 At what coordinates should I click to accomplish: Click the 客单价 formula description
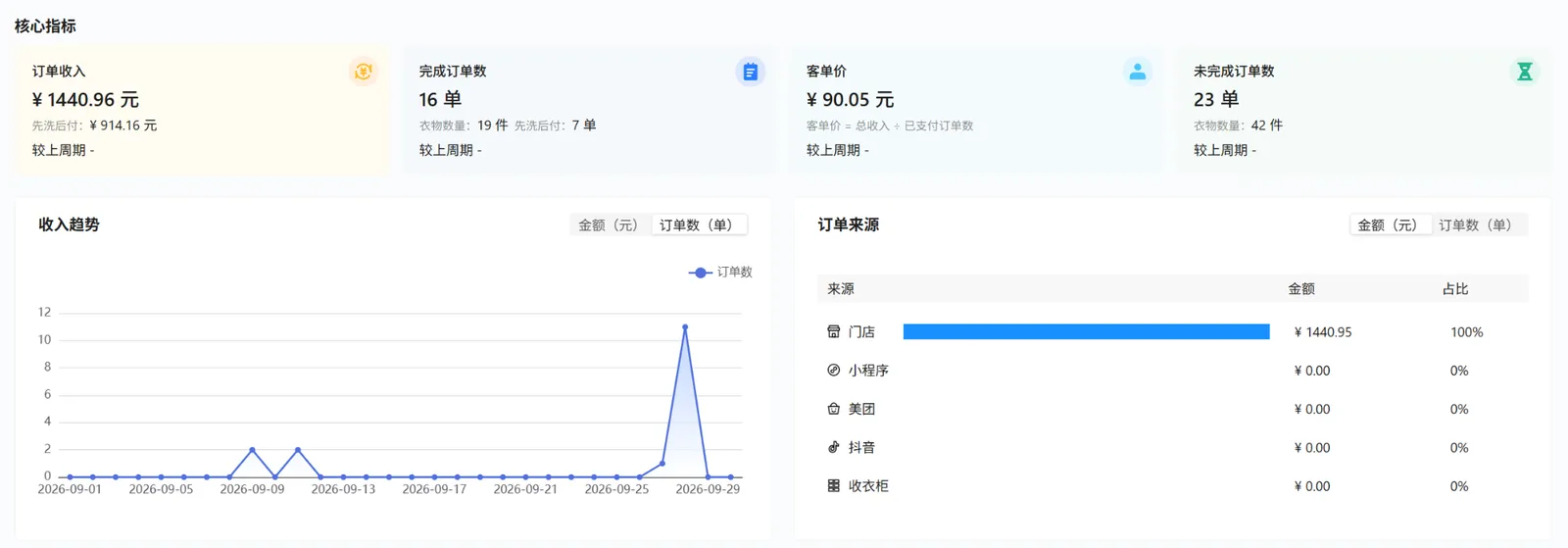(x=890, y=125)
